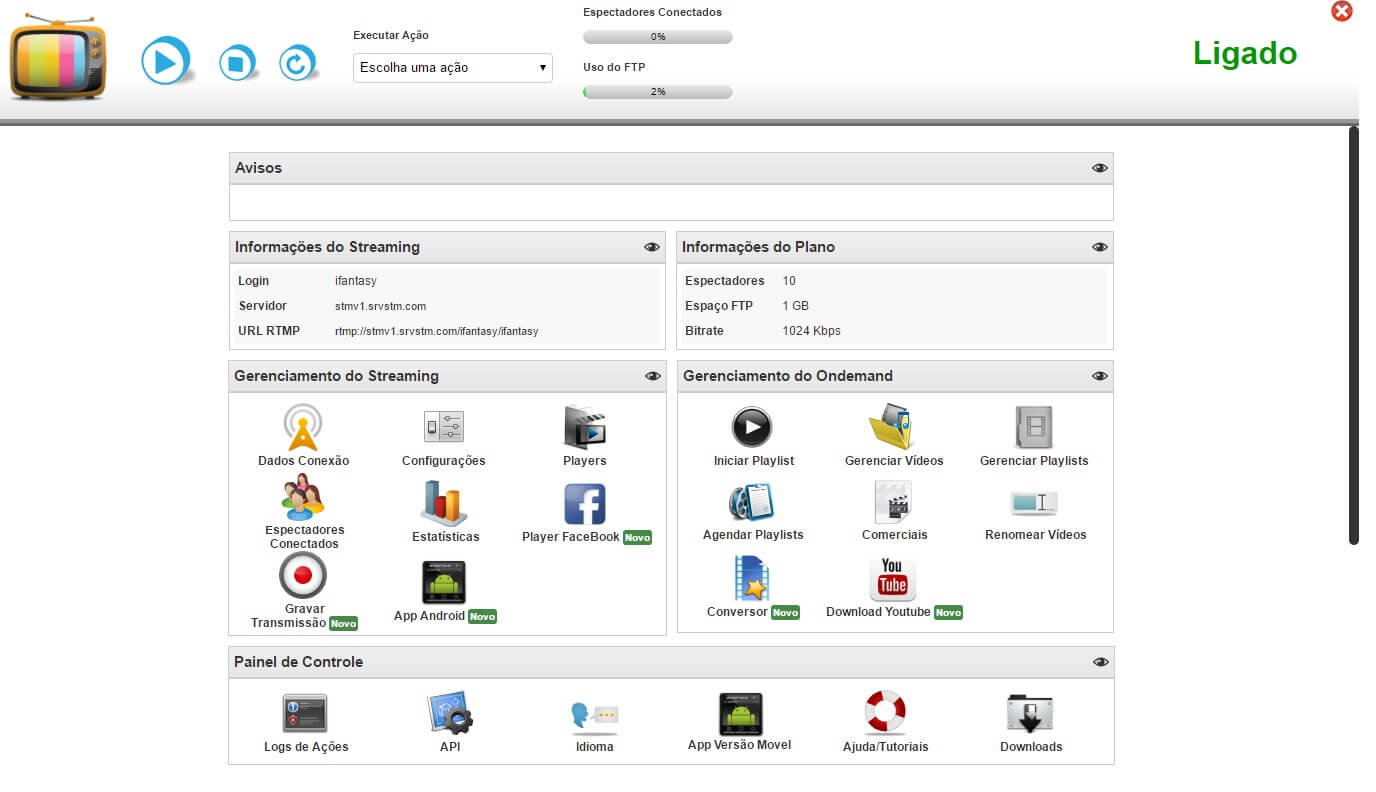Click the Gravar Transmissão record icon
1376x792 pixels.
(303, 576)
